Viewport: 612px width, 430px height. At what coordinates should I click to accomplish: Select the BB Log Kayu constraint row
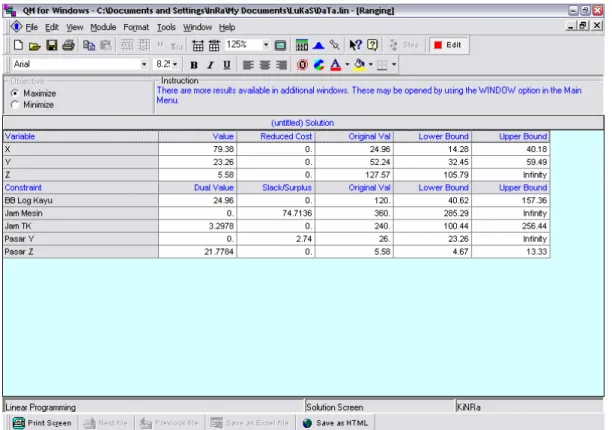[276, 201]
